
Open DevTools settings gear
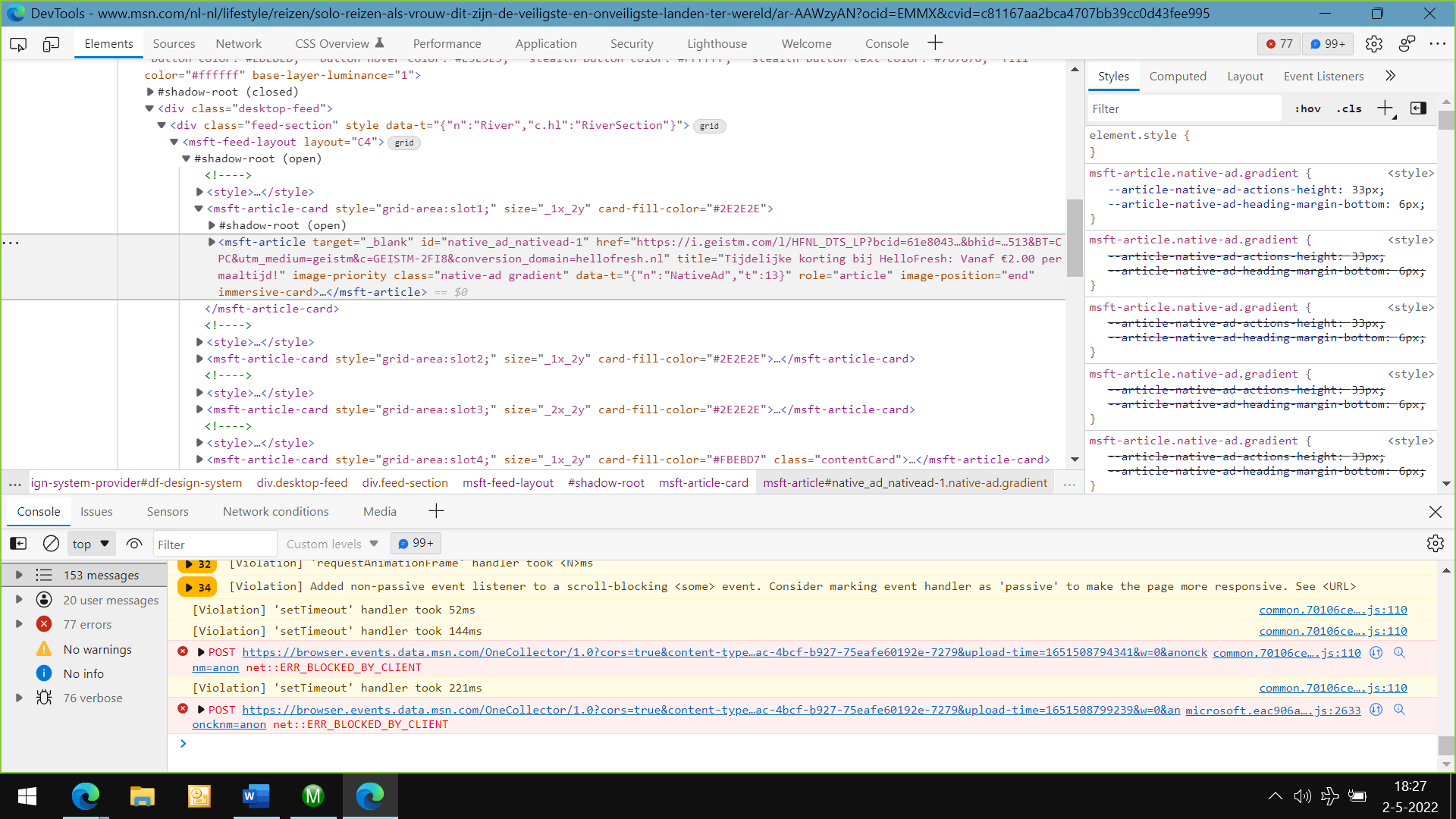[1374, 43]
